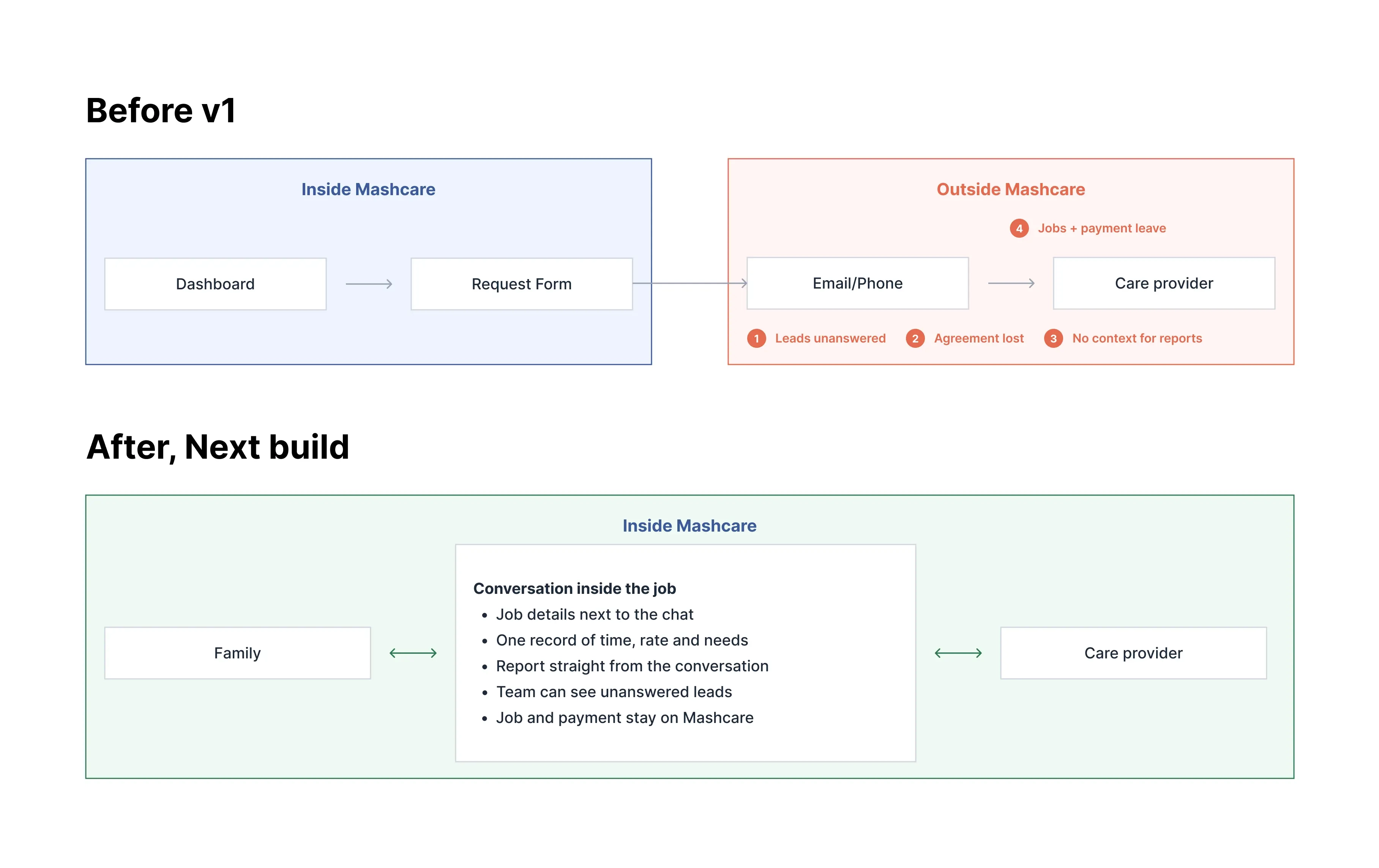Select the Request Form box

[521, 284]
